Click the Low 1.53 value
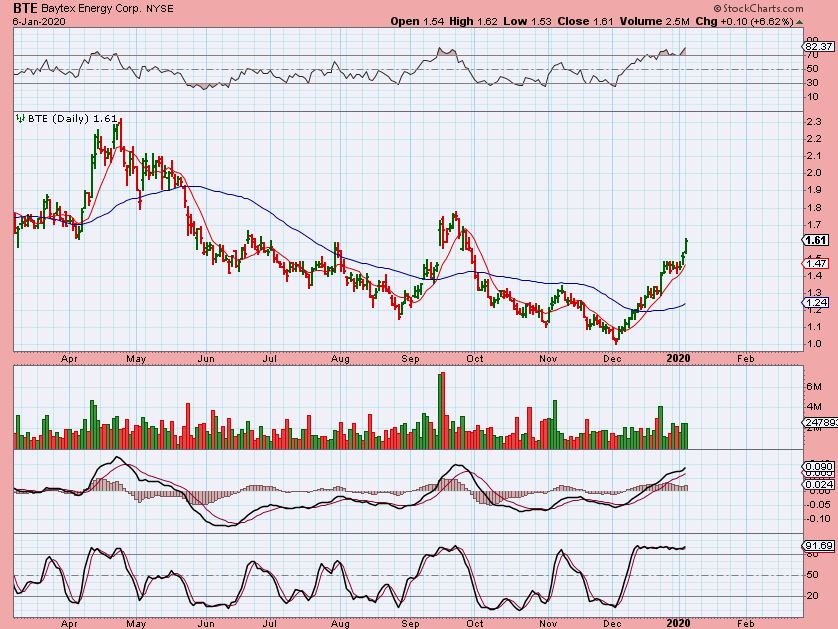Viewport: 838px width, 629px height. [527, 21]
